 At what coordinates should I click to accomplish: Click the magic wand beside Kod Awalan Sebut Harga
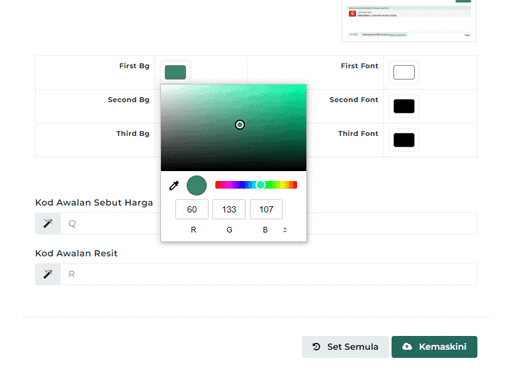[x=48, y=223]
